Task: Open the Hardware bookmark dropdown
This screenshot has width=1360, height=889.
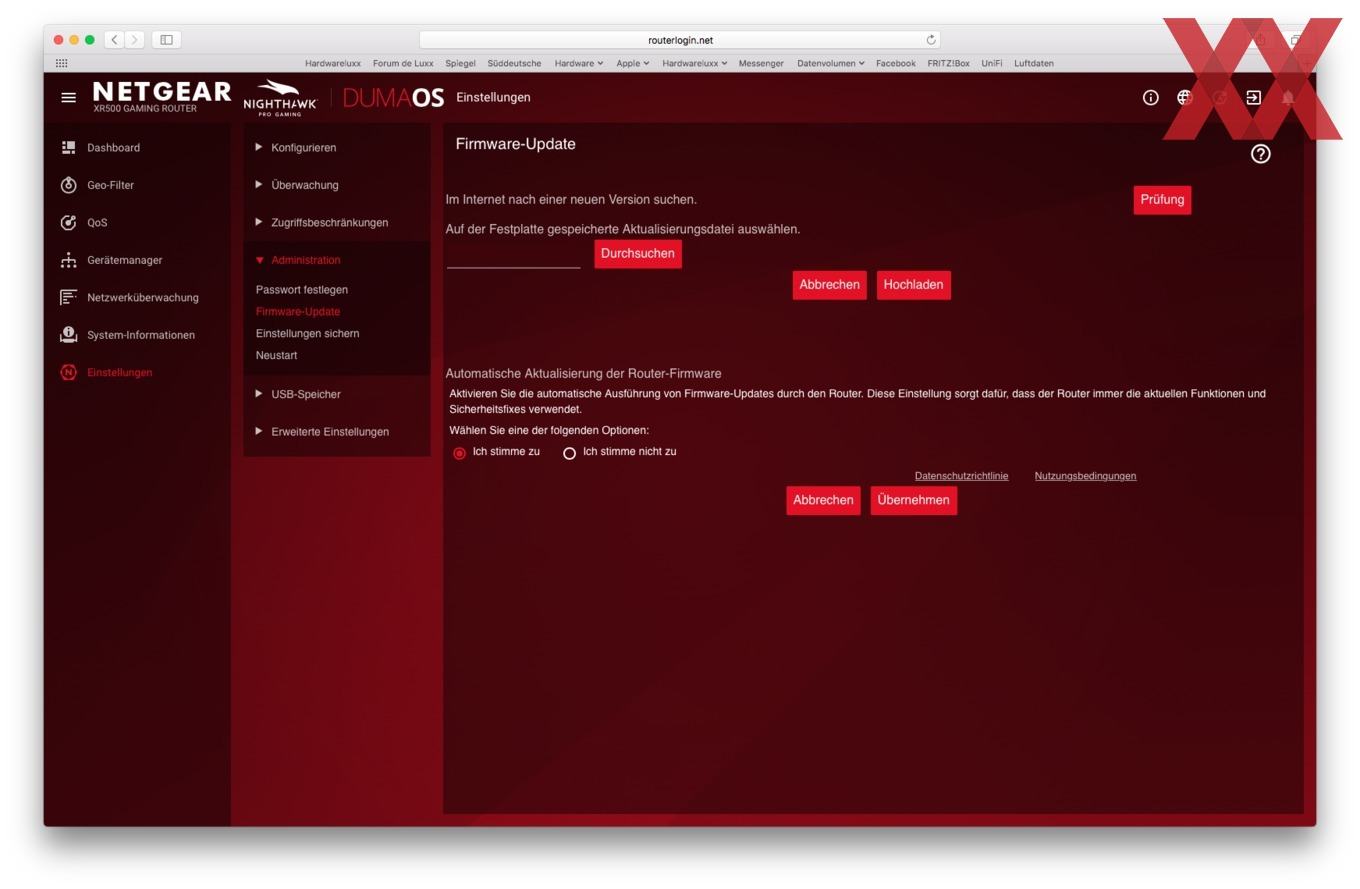Action: click(x=579, y=63)
